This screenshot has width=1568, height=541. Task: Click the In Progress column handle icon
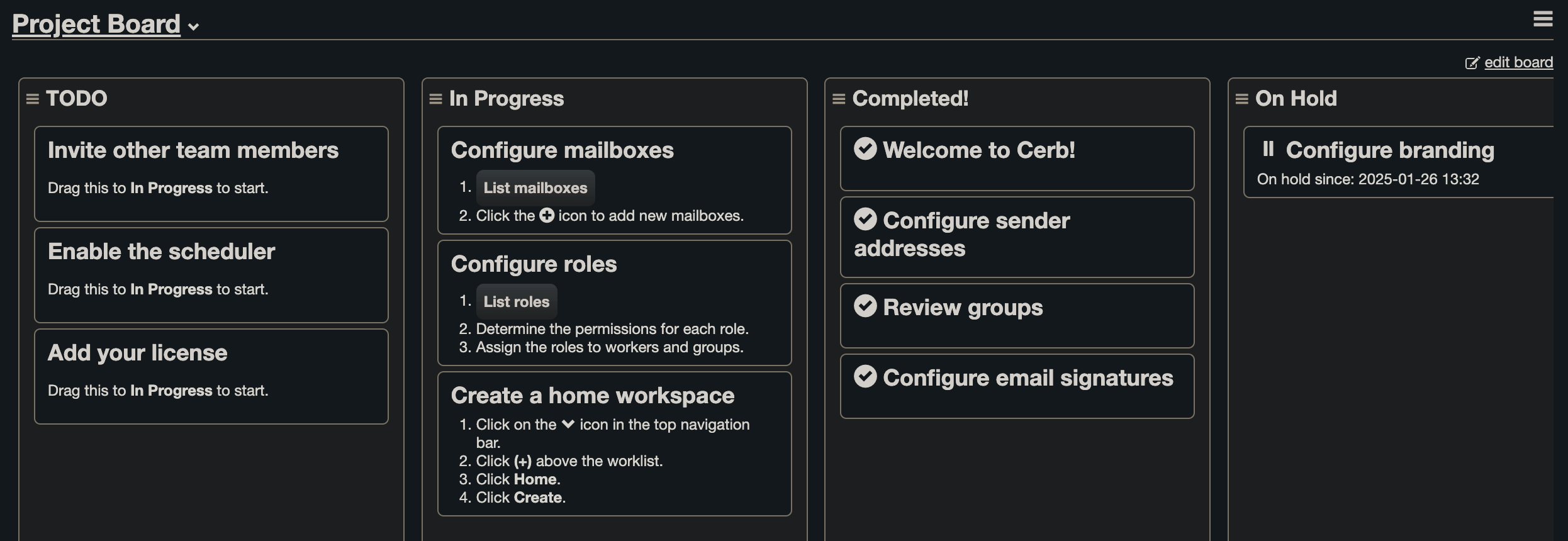coord(435,99)
